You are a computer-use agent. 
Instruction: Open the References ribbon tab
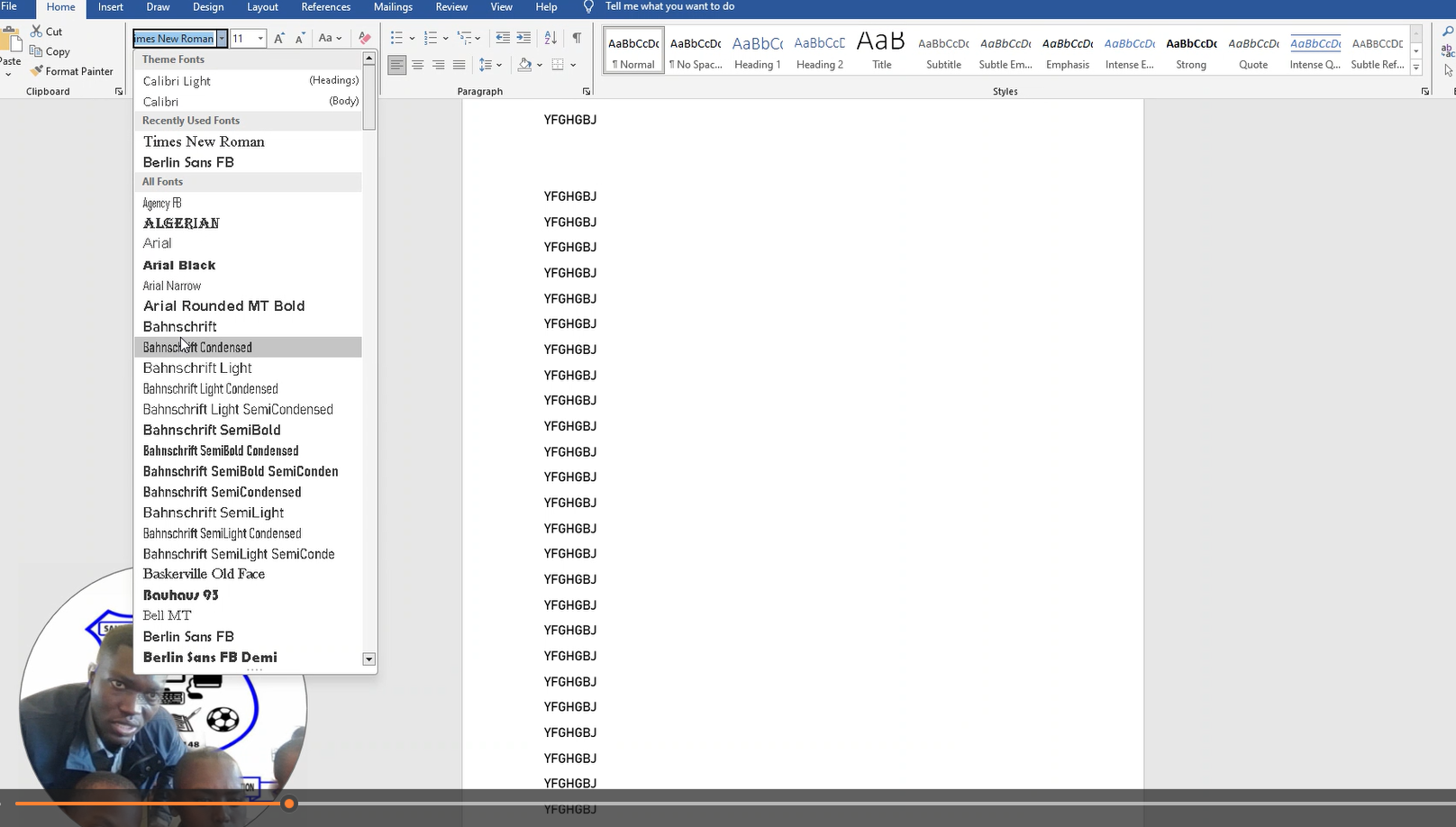click(x=325, y=7)
